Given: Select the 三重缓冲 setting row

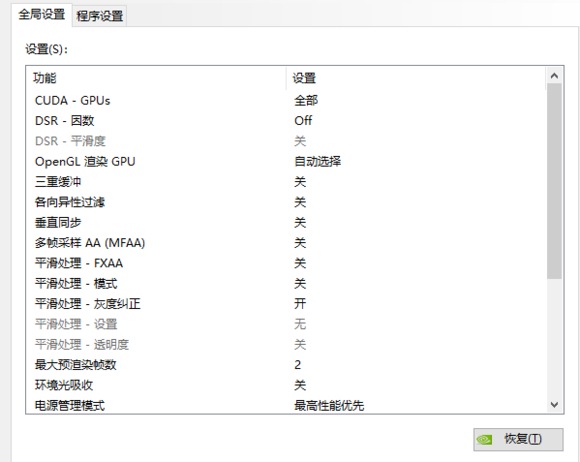Looking at the screenshot, I should point(286,182).
